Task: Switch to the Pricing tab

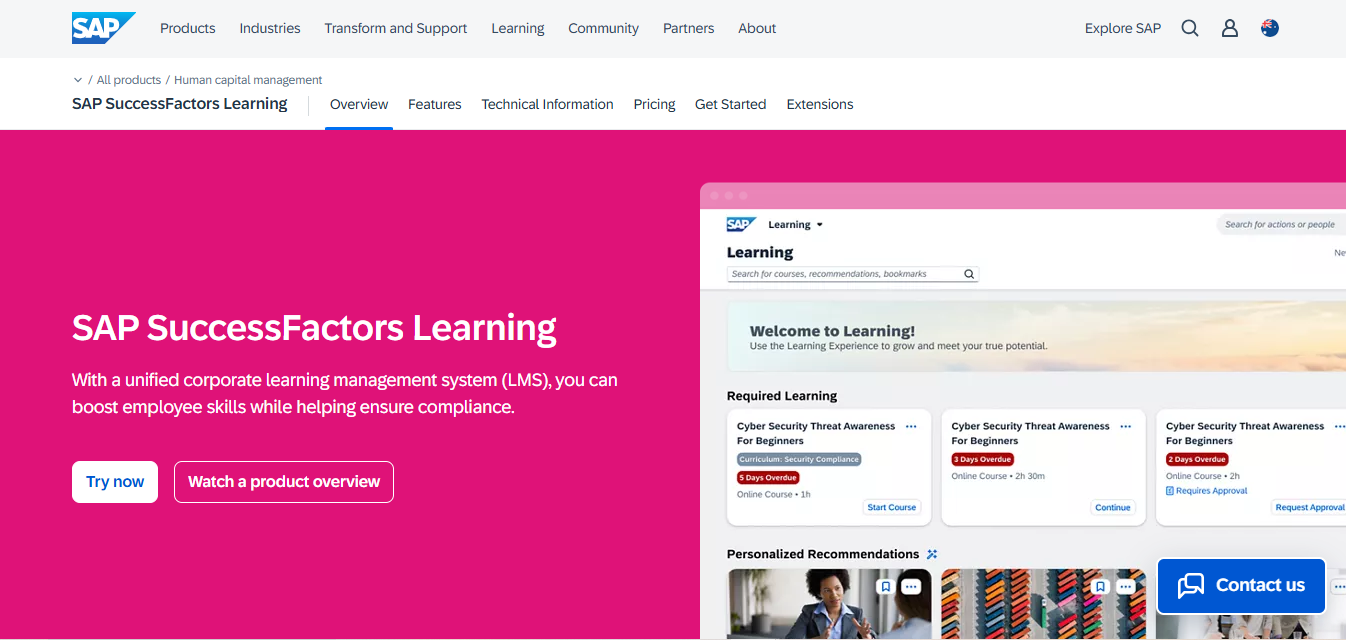Action: tap(654, 104)
